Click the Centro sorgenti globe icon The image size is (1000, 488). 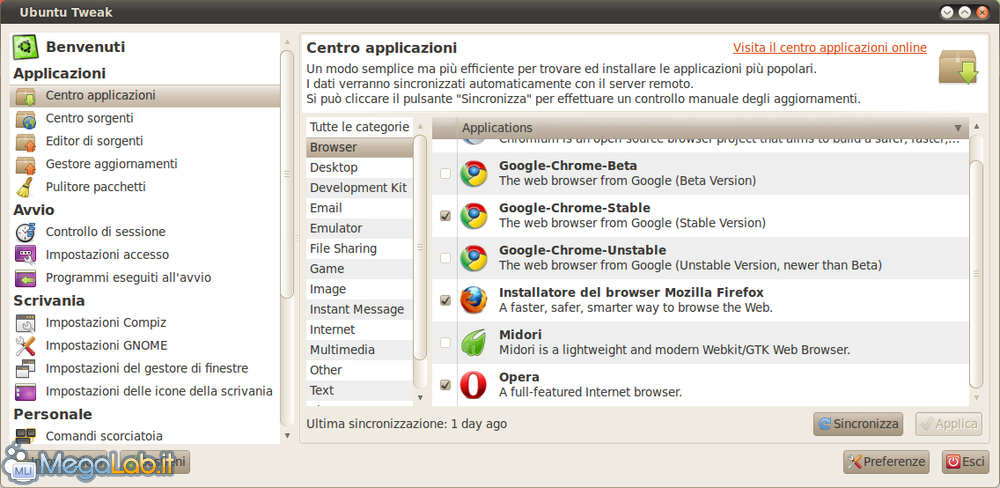pos(26,119)
